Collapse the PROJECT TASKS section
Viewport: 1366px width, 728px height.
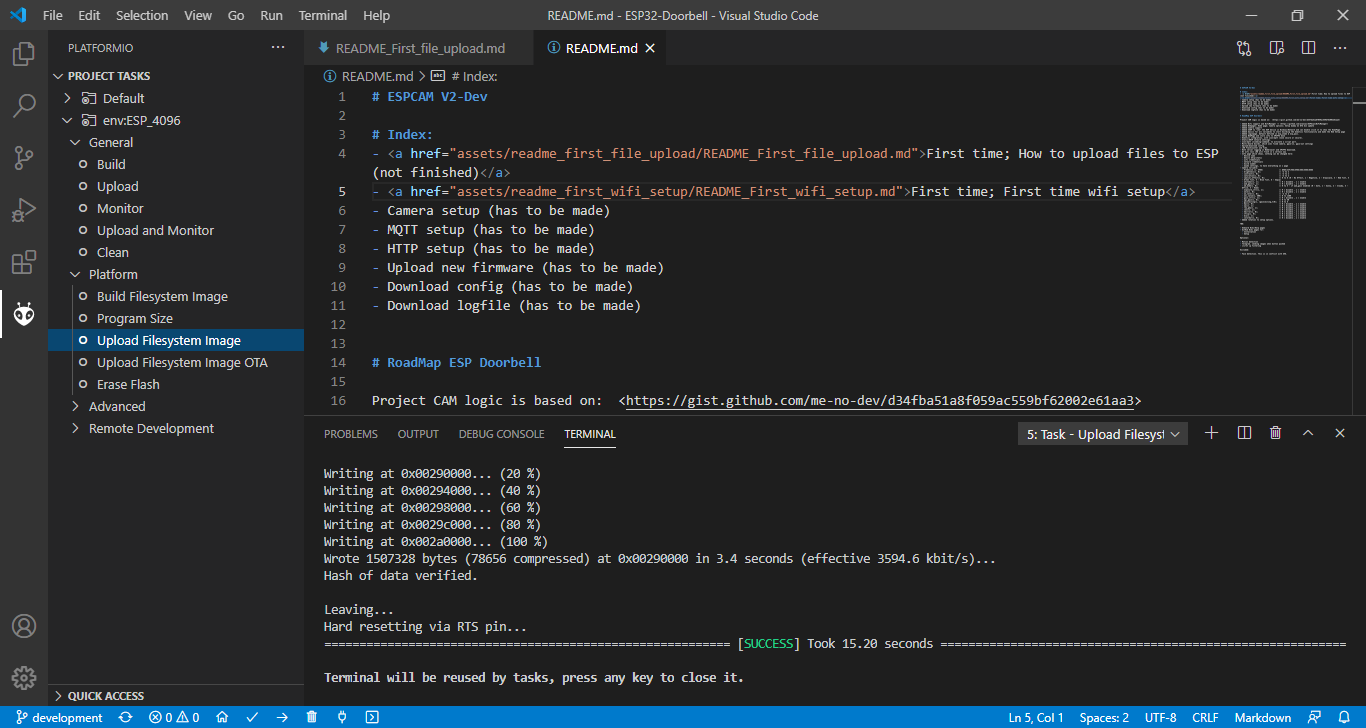tap(108, 76)
